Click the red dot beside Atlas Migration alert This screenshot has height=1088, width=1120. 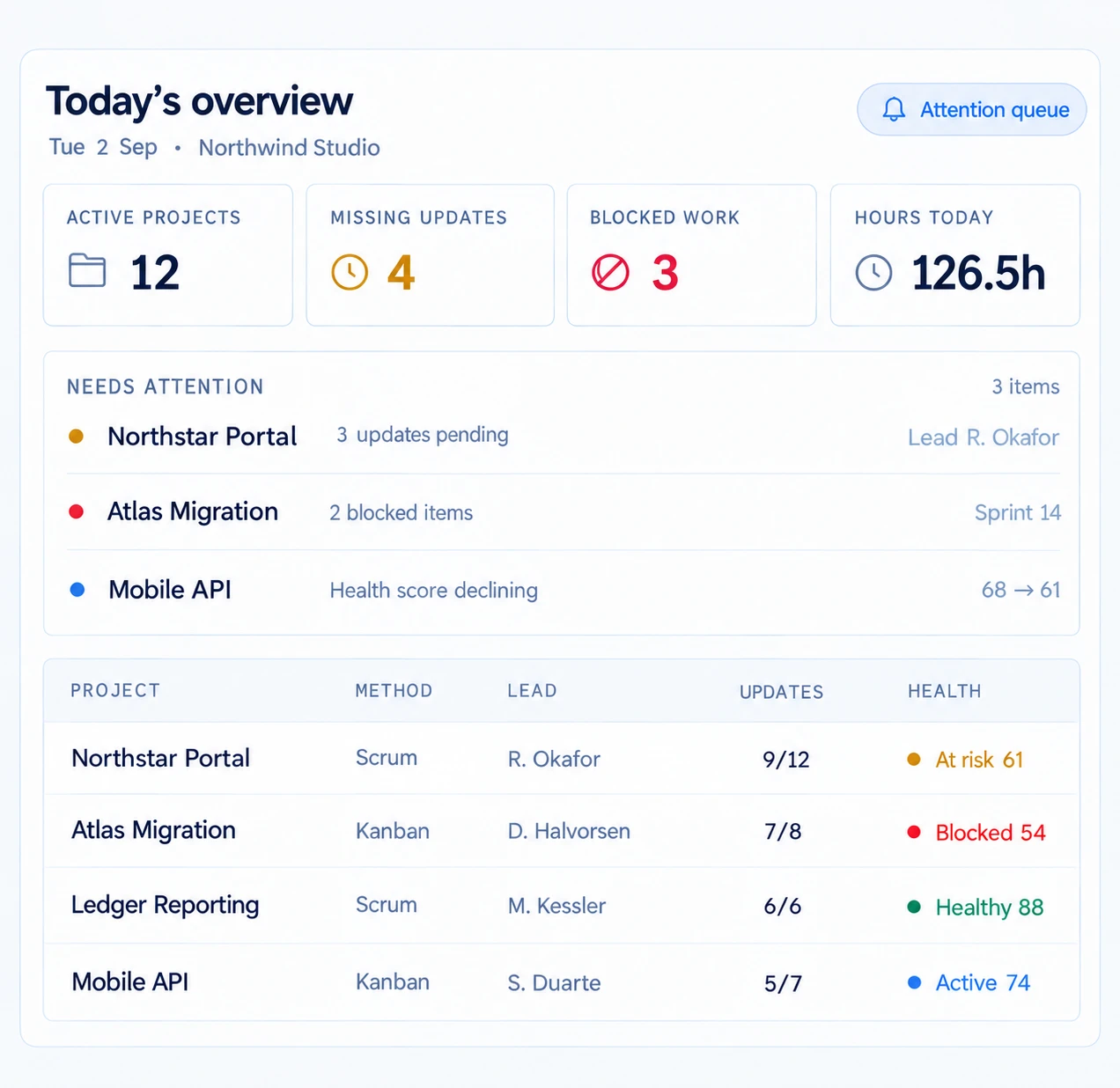click(77, 511)
